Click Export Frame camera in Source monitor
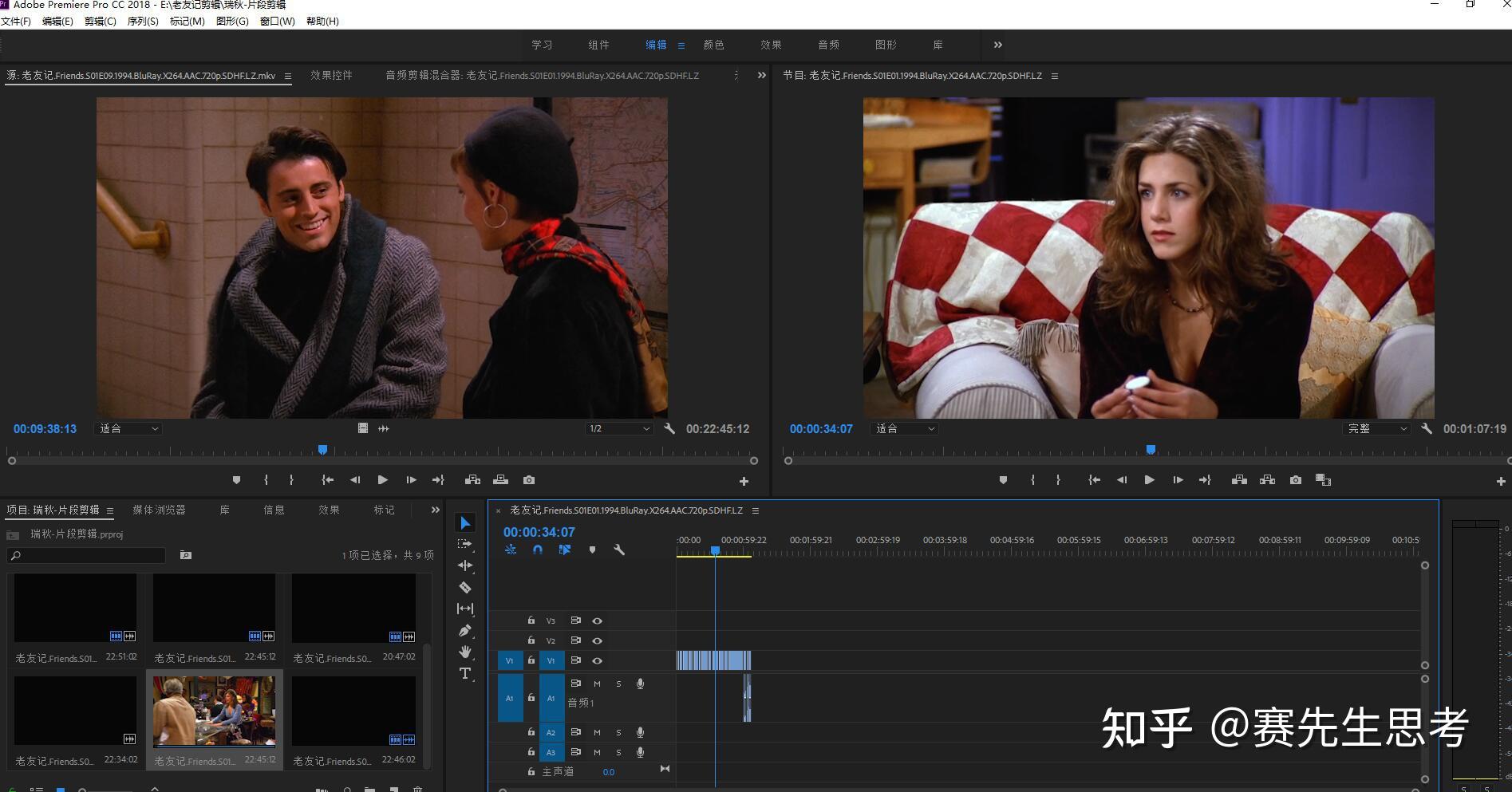The width and height of the screenshot is (1512, 792). pos(529,480)
